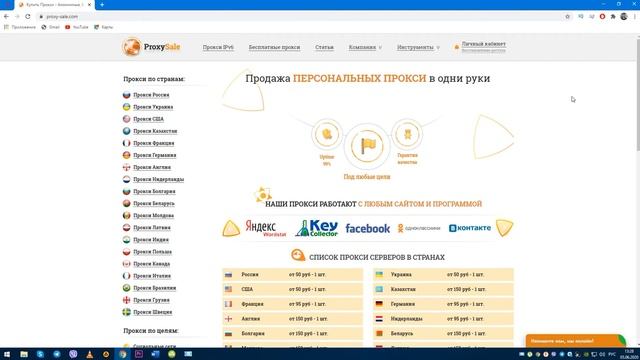Open Прокси Швеция link
This screenshot has height=360, width=640.
coord(153,312)
